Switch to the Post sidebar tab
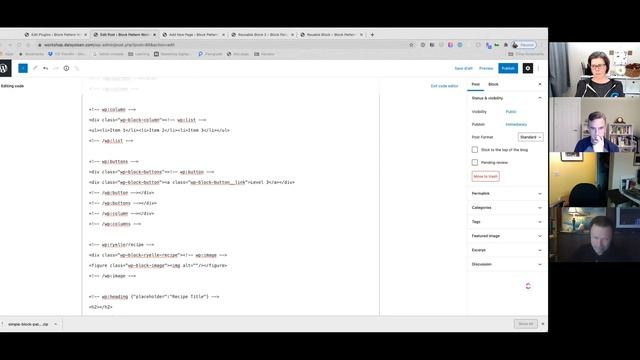 click(476, 84)
